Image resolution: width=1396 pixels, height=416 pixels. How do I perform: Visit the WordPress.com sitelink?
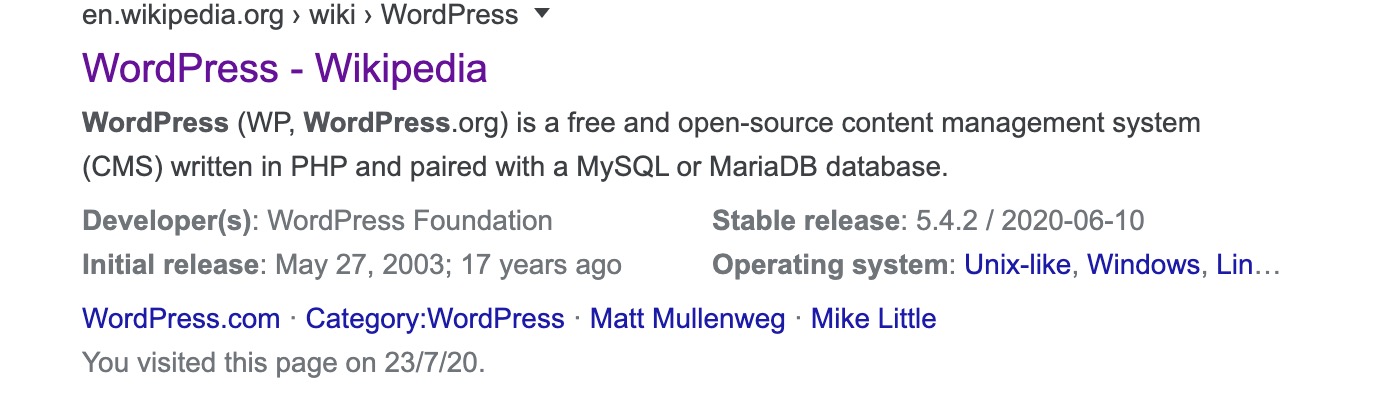coord(181,319)
